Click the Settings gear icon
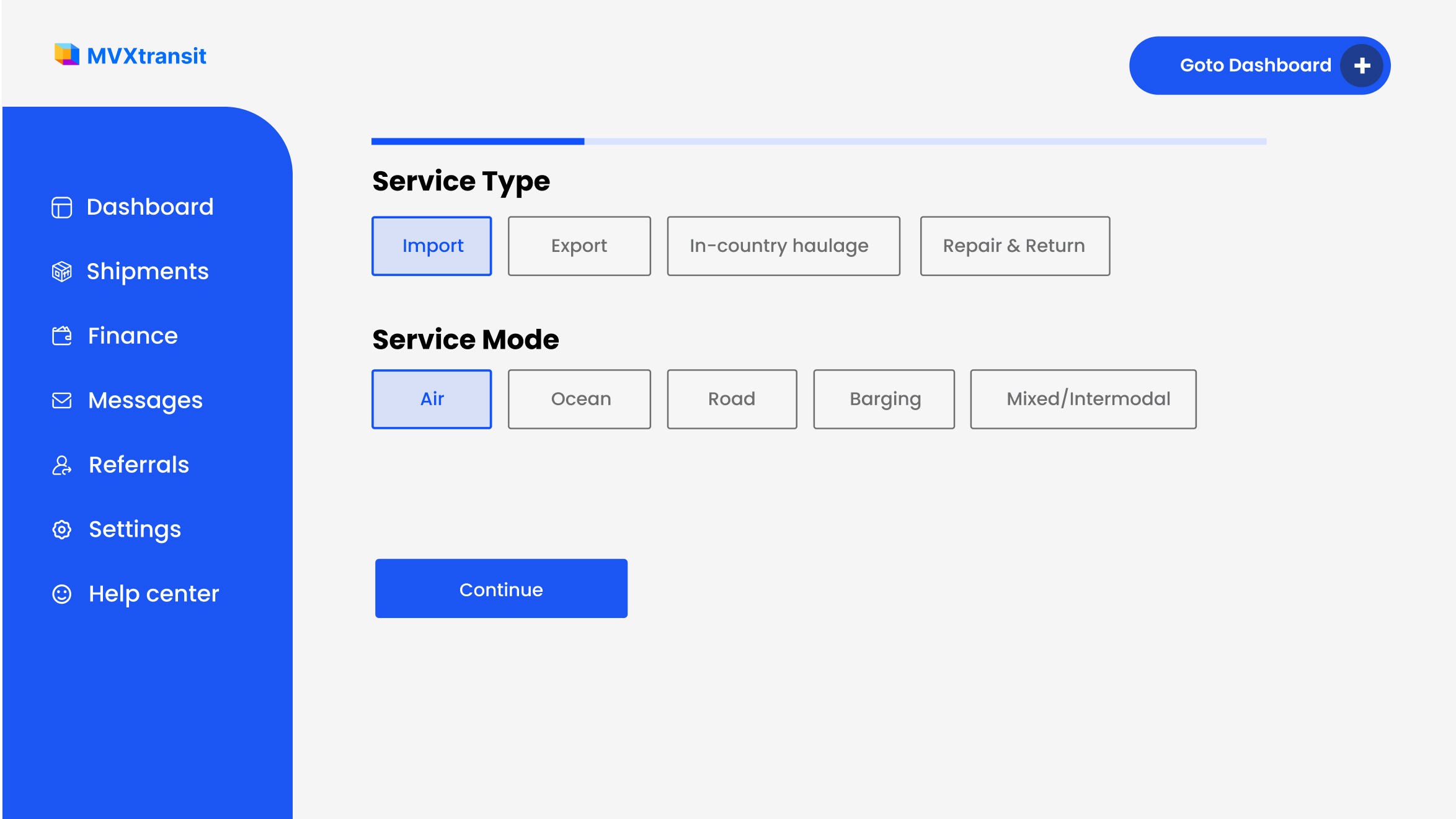The width and height of the screenshot is (1456, 819). [x=61, y=530]
